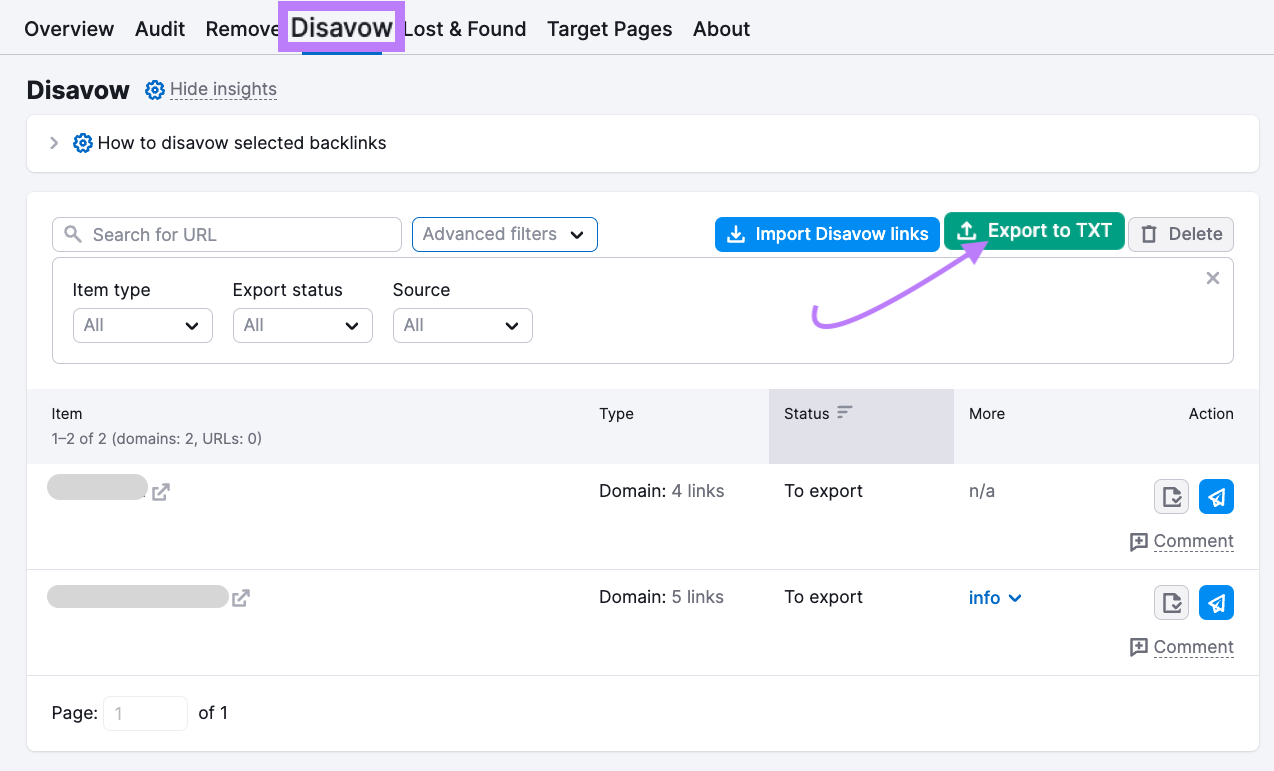
Task: Click the magnifying glass in the search field
Action: coord(72,234)
